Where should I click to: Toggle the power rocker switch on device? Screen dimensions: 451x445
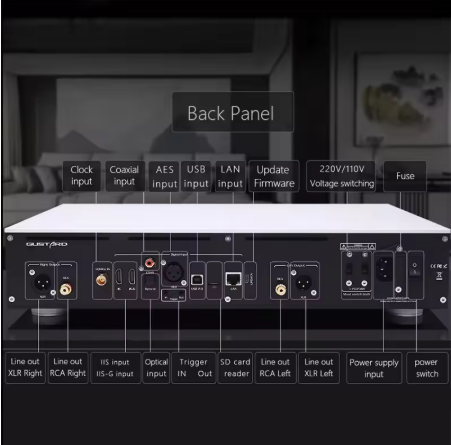pos(415,269)
